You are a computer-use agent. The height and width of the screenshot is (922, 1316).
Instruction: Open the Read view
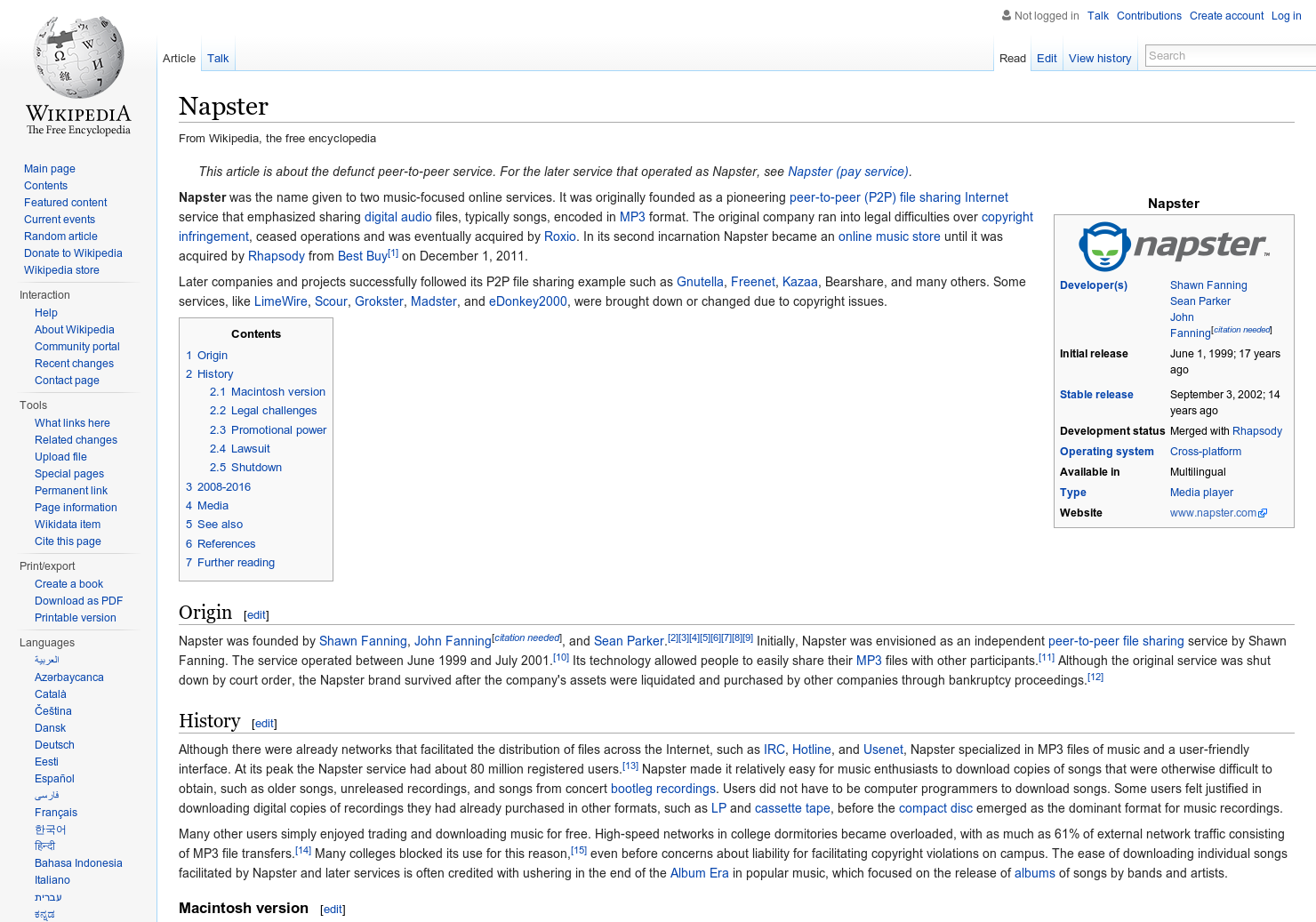tap(1012, 58)
